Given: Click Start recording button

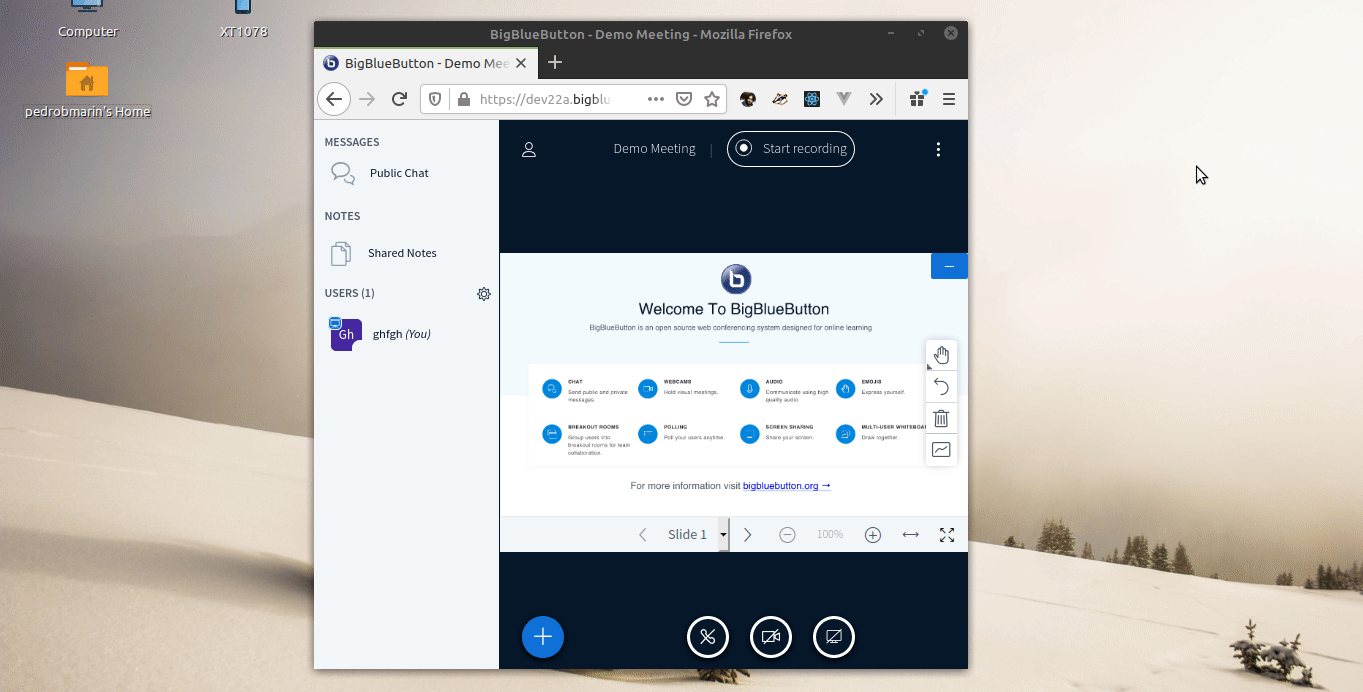Looking at the screenshot, I should point(790,149).
